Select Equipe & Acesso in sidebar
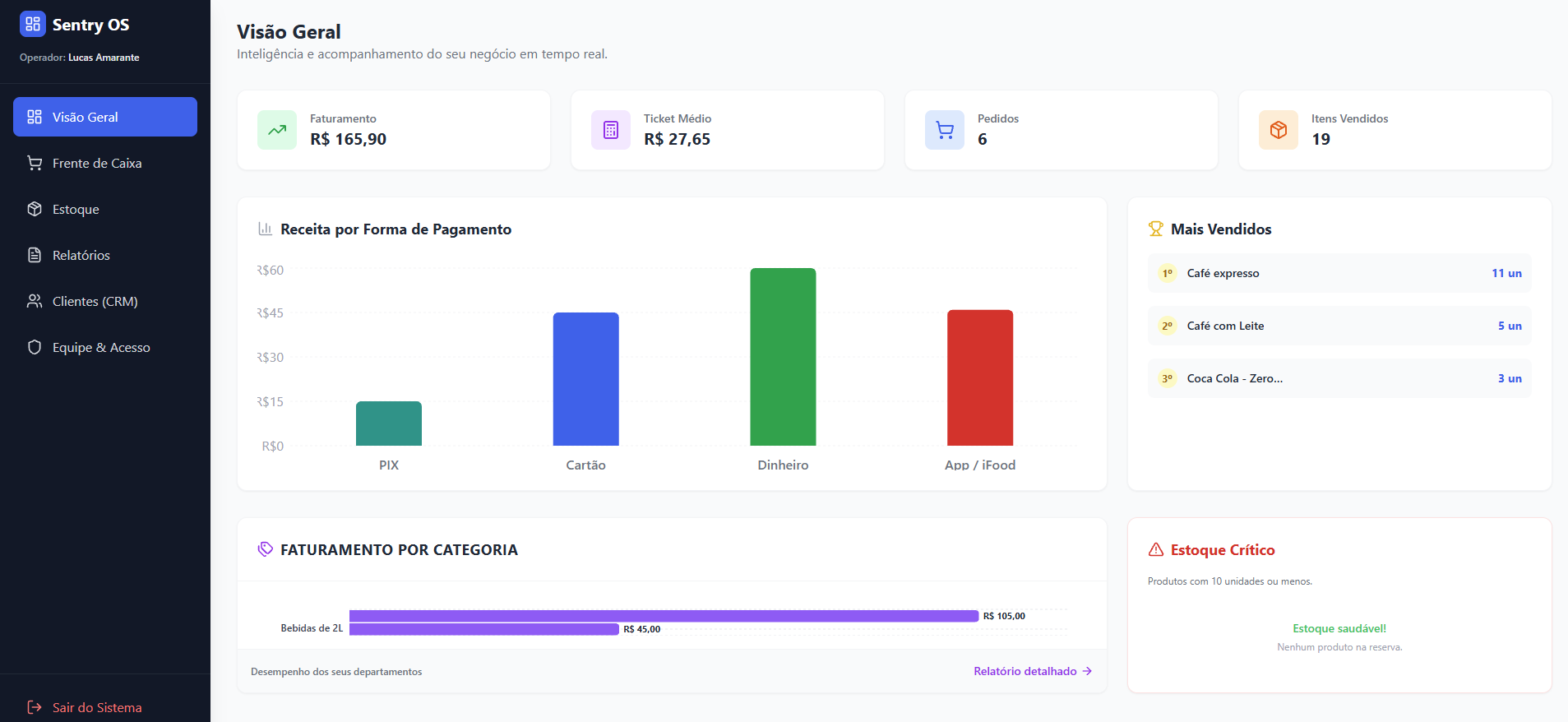This screenshot has width=1568, height=722. (x=105, y=347)
